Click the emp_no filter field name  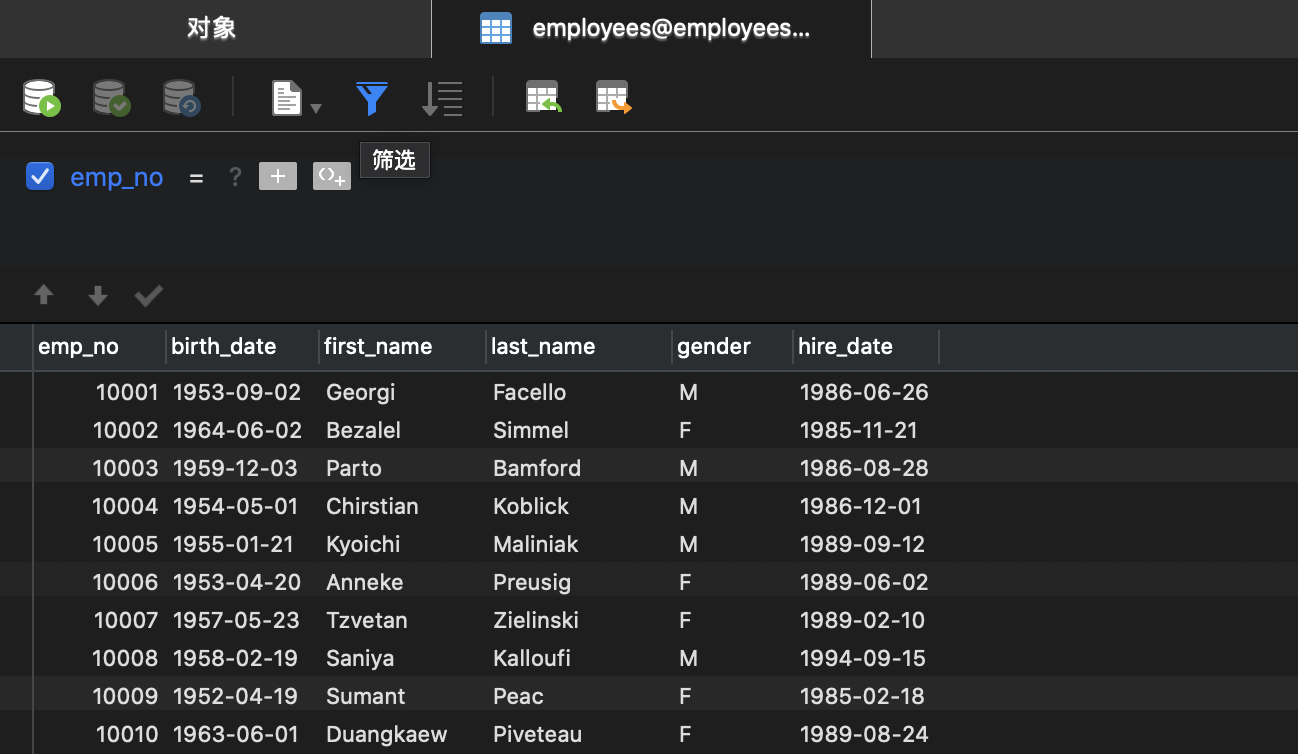tap(117, 178)
